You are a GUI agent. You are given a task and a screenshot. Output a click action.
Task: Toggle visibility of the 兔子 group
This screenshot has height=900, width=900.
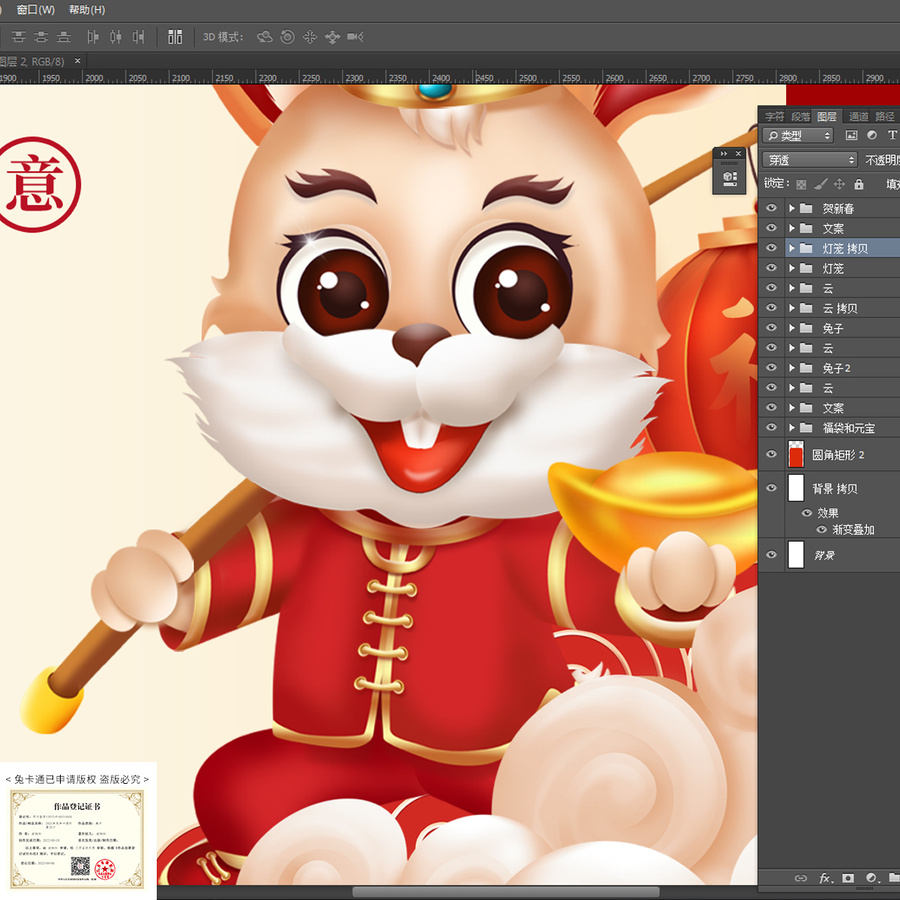click(771, 328)
